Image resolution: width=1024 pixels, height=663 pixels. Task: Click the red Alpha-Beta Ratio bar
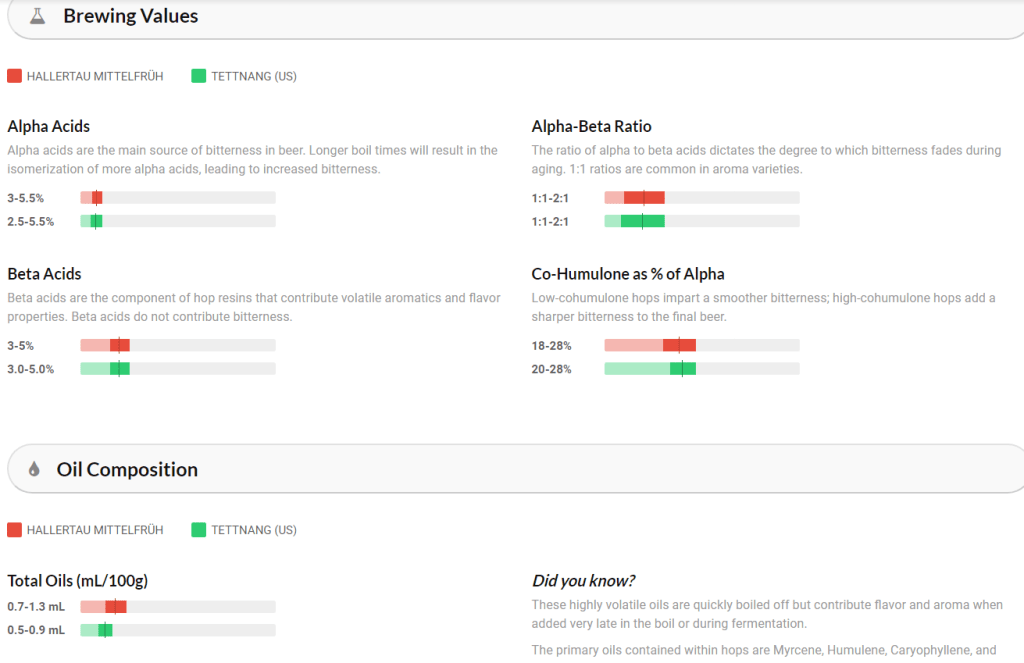643,198
